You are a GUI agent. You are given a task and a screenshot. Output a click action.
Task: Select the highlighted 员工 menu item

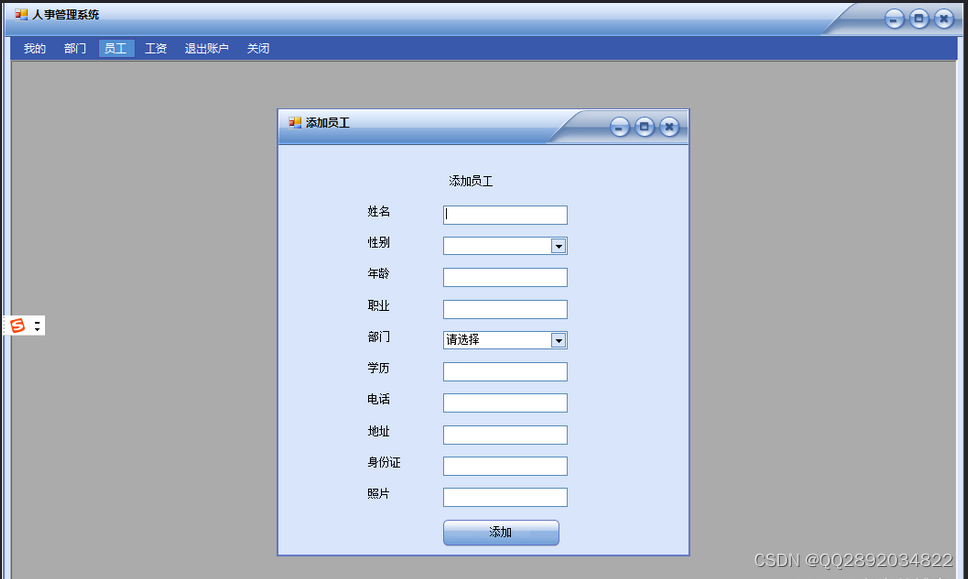[115, 48]
